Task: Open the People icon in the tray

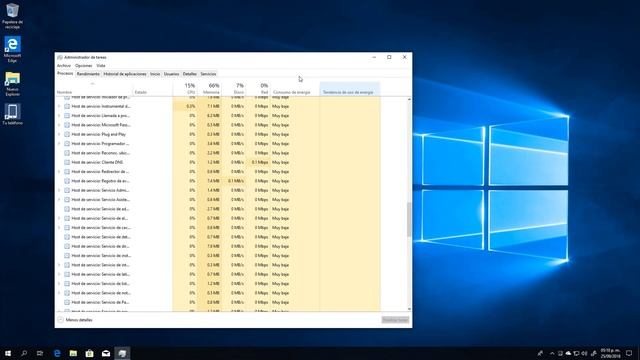Action: (x=540, y=353)
